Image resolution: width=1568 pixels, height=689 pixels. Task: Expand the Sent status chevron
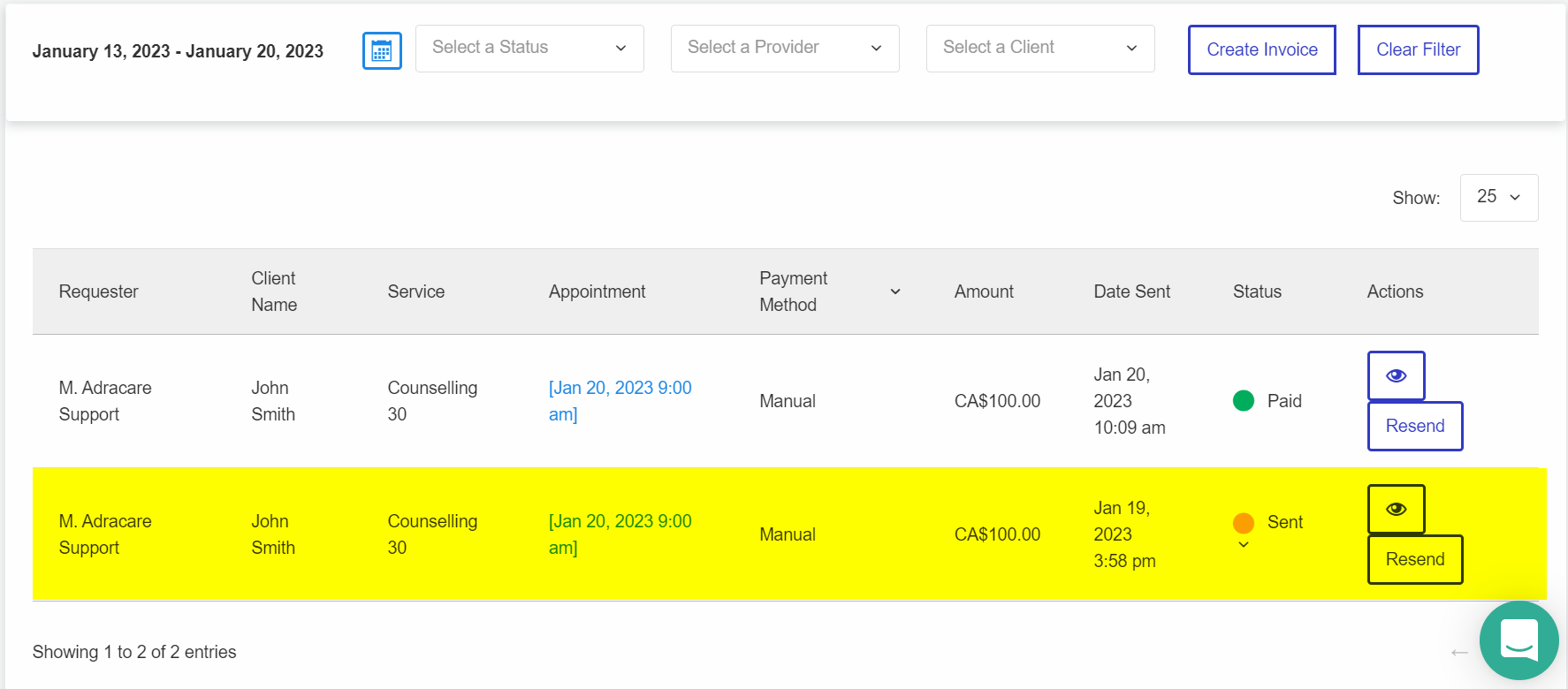click(x=1244, y=545)
